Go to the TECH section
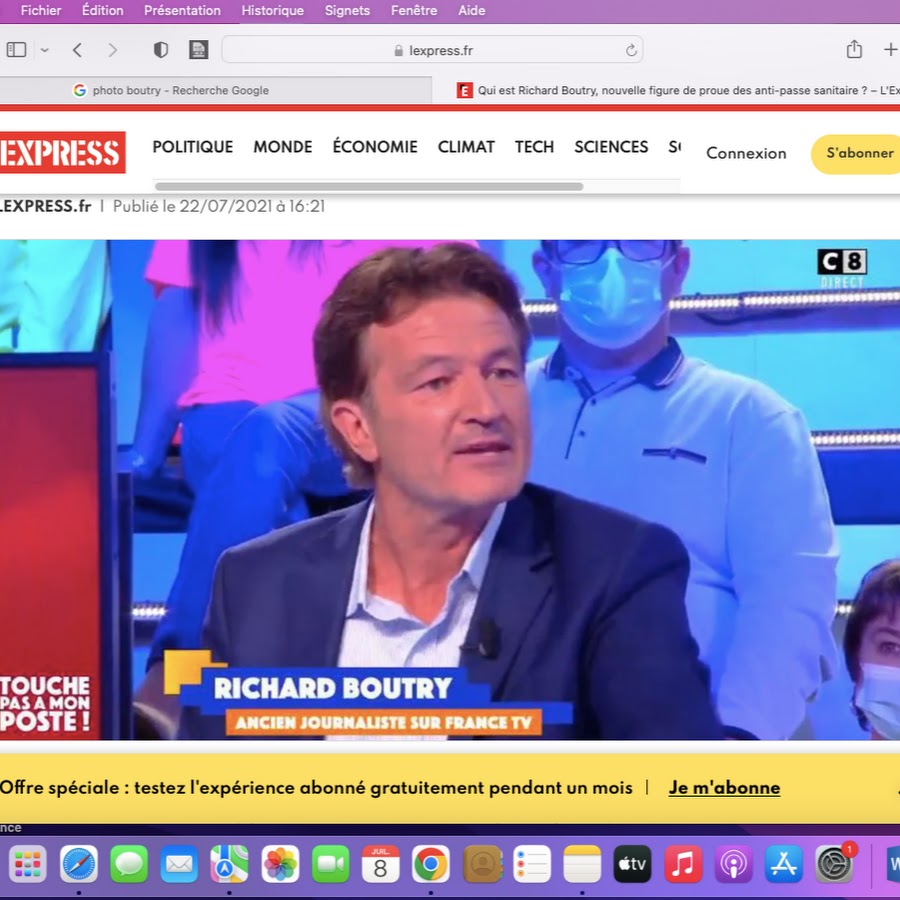Image resolution: width=900 pixels, height=900 pixels. [x=534, y=147]
